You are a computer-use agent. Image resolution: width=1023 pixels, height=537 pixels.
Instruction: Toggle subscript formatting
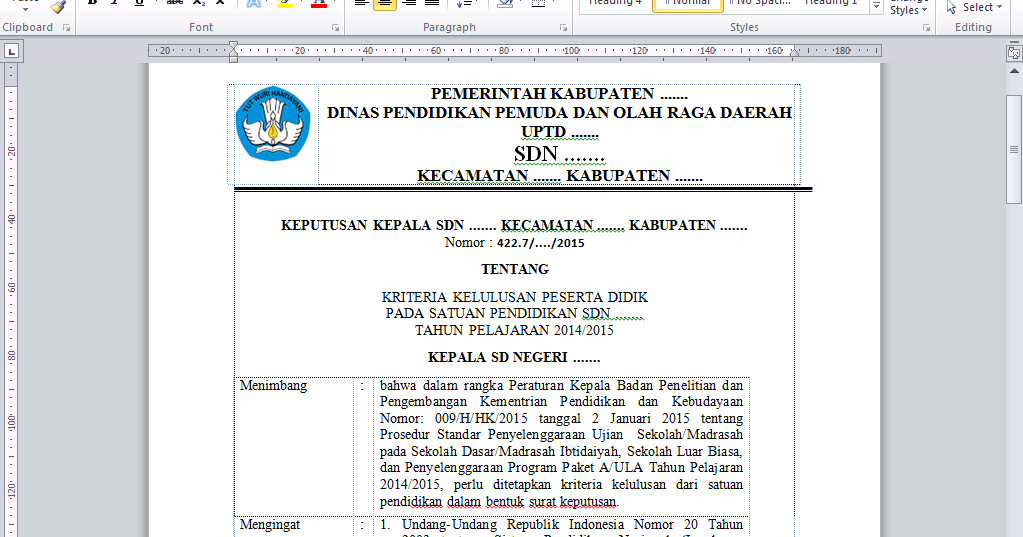198,3
